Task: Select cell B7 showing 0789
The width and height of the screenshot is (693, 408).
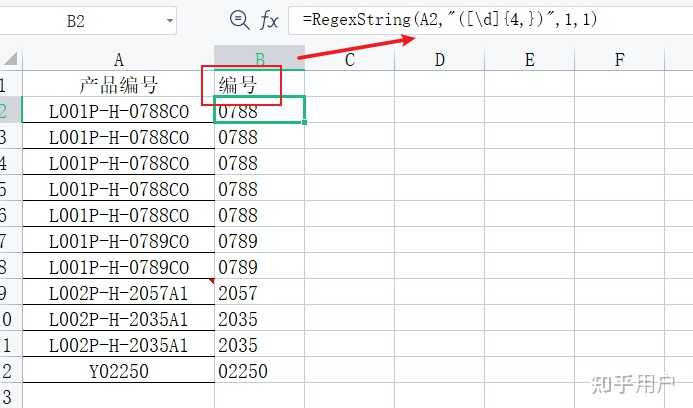Action: pos(259,240)
